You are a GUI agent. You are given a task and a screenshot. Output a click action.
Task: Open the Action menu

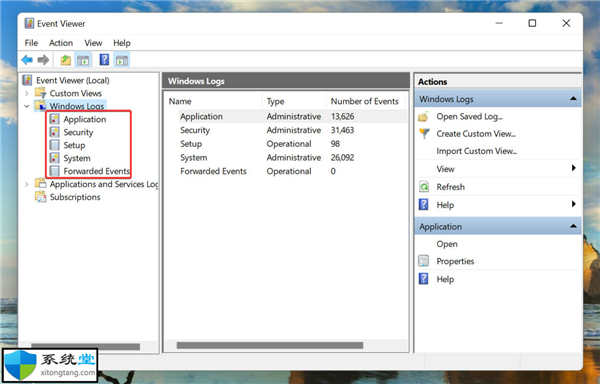61,43
